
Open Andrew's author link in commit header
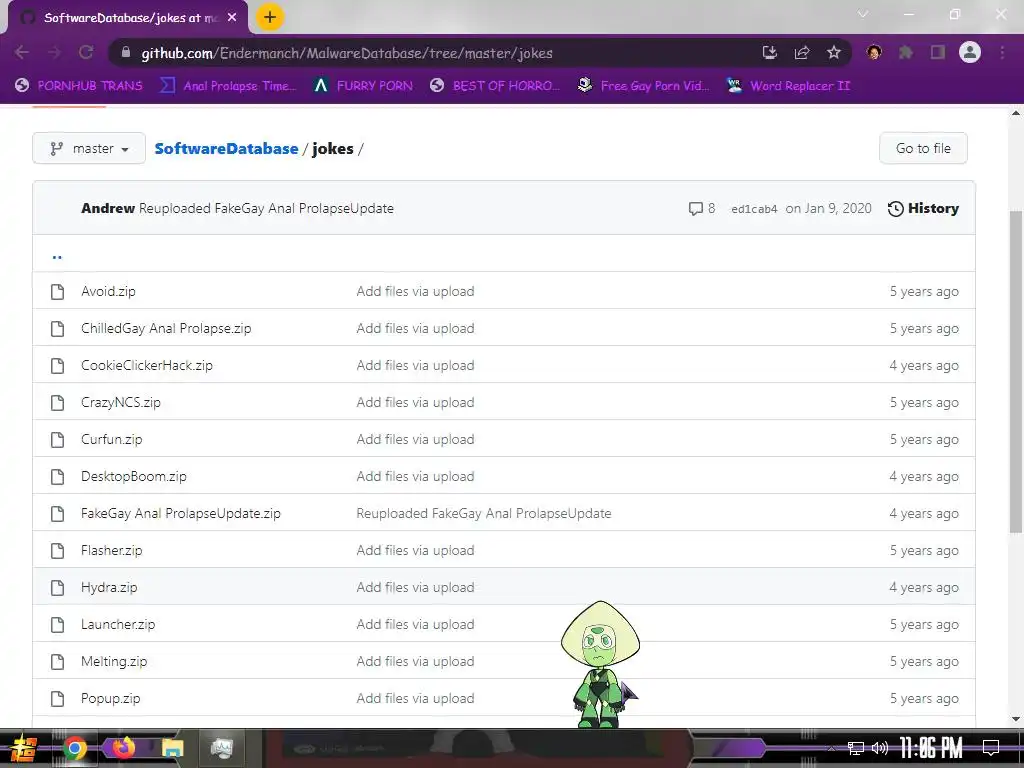pos(108,208)
